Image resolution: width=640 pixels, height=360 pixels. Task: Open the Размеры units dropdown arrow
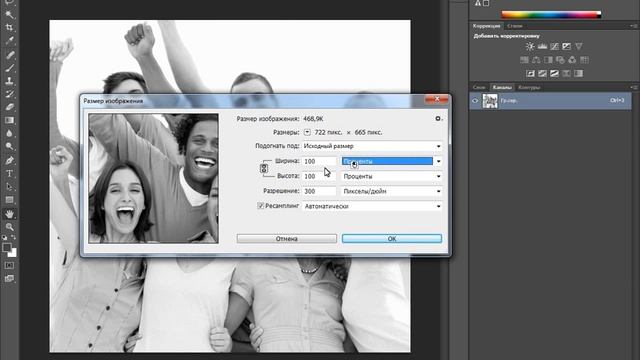307,132
